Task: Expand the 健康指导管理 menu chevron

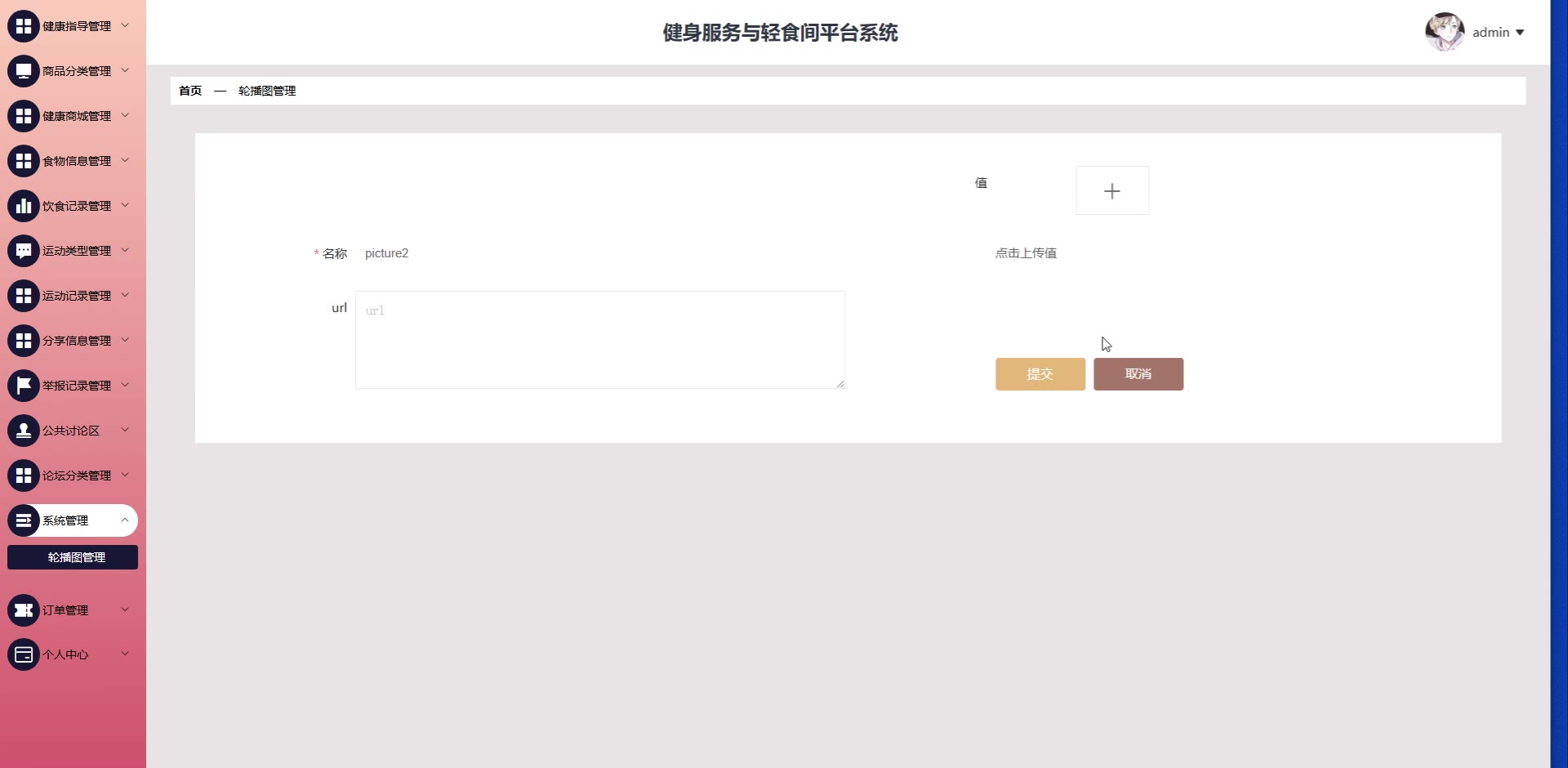Action: point(125,25)
